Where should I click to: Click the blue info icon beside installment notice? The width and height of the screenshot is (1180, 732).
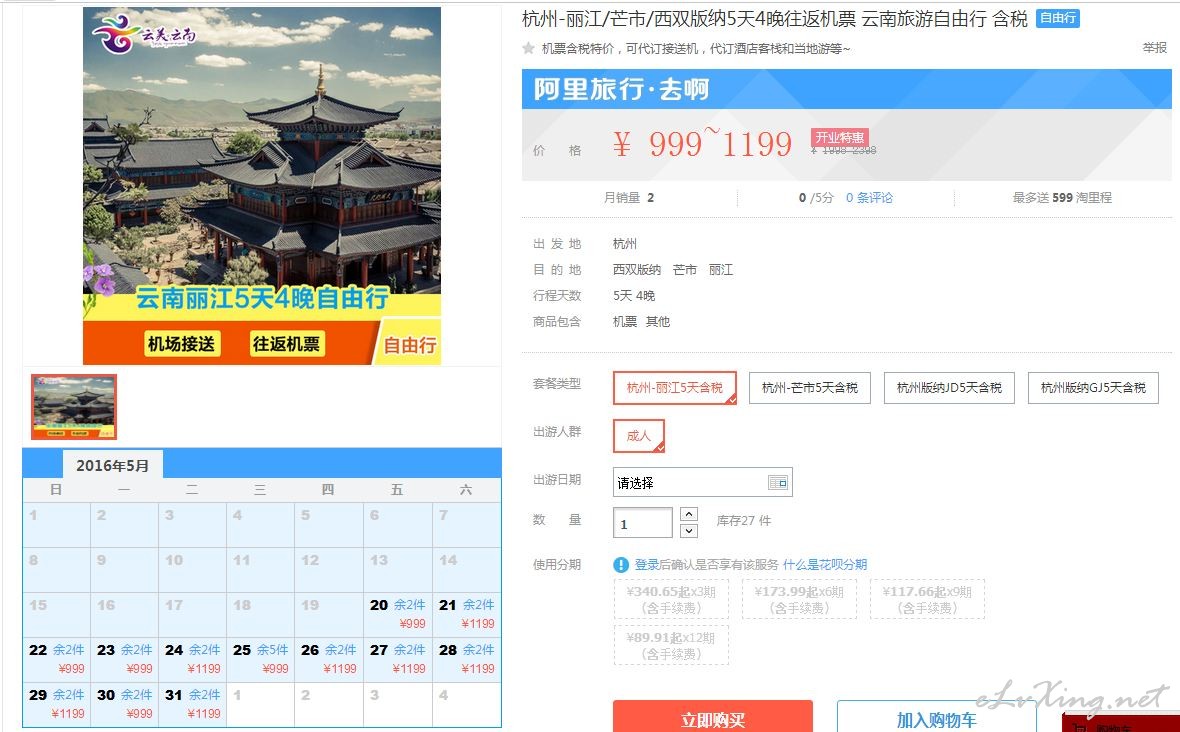pyautogui.click(x=621, y=564)
